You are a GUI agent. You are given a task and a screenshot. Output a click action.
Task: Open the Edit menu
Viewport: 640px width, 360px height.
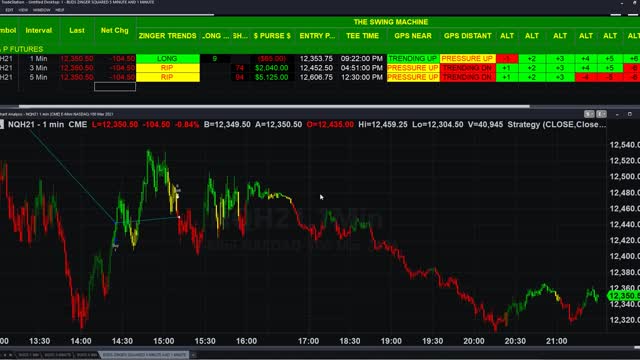point(9,10)
